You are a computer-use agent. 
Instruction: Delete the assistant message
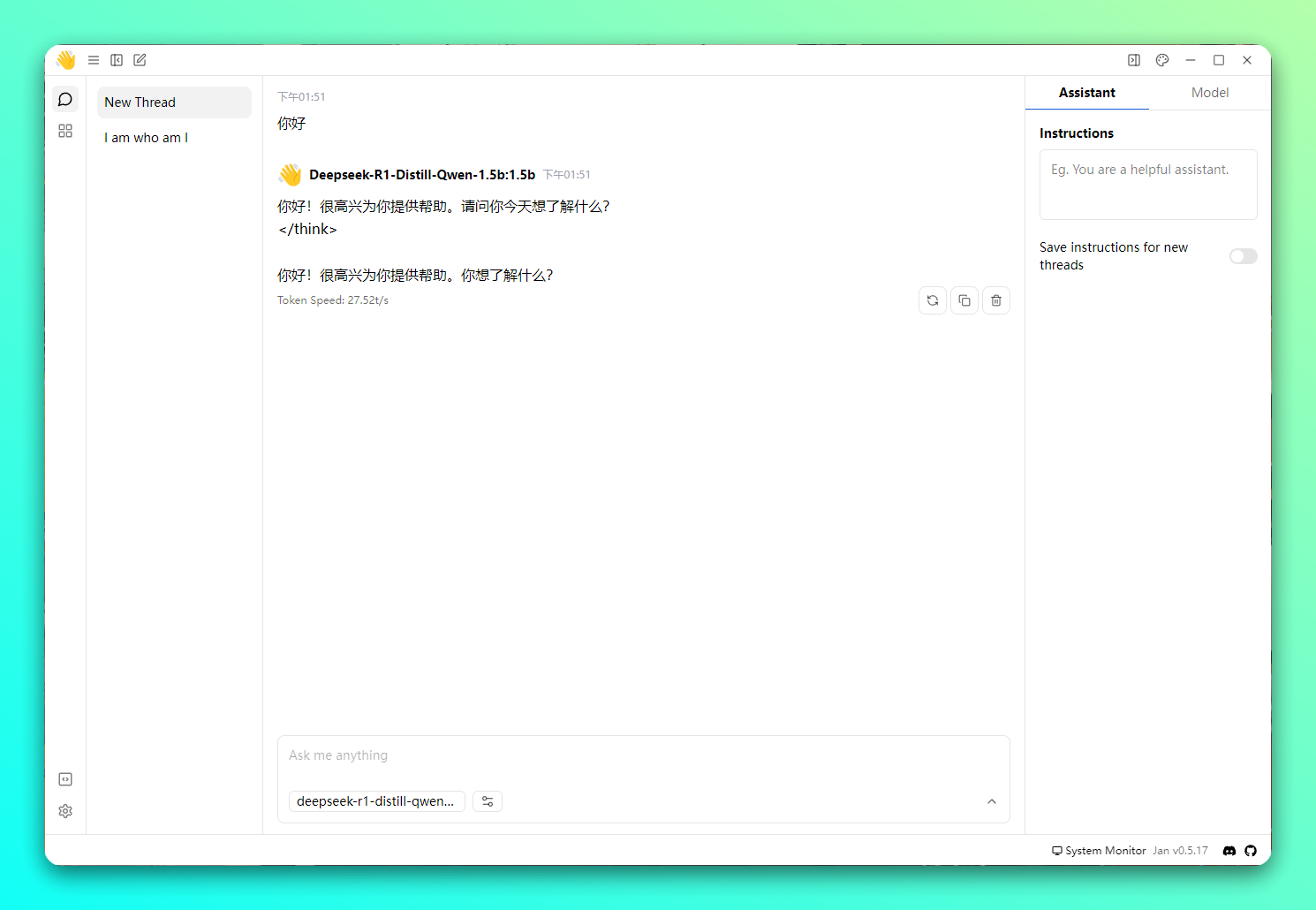(996, 300)
